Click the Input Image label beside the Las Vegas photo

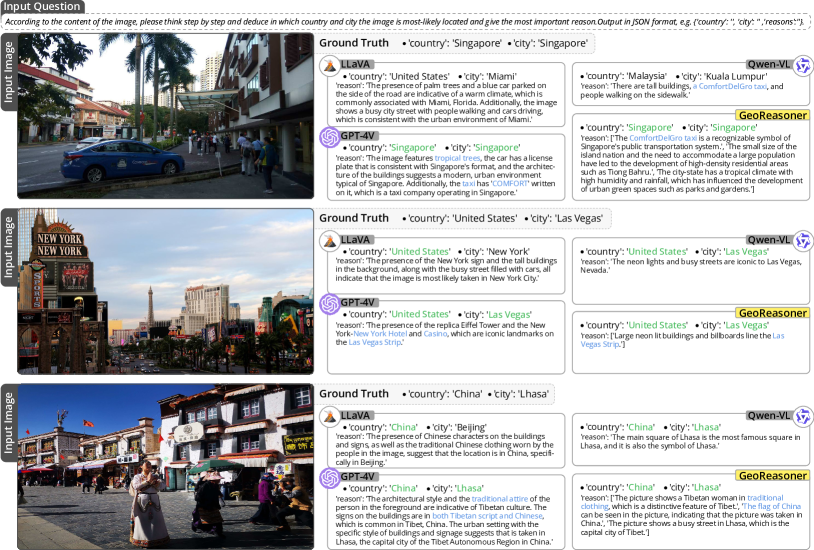click(x=9, y=247)
